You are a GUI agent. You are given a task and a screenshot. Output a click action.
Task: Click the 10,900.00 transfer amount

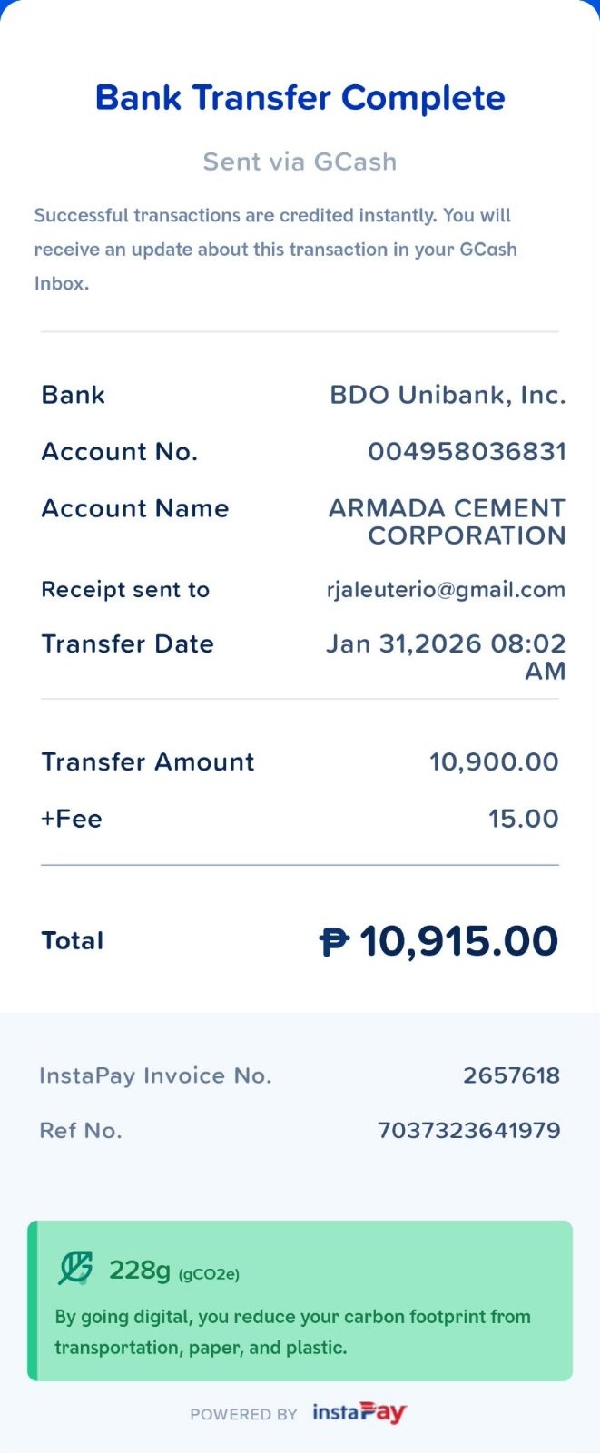click(493, 762)
